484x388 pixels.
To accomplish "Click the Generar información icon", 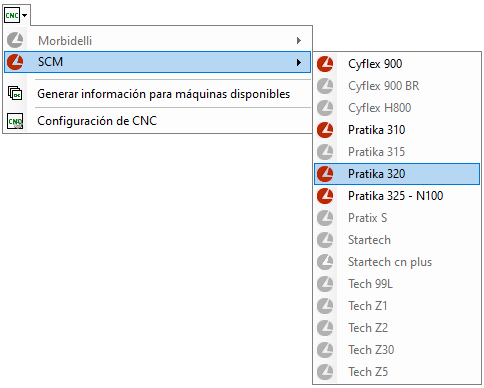I will [15, 93].
